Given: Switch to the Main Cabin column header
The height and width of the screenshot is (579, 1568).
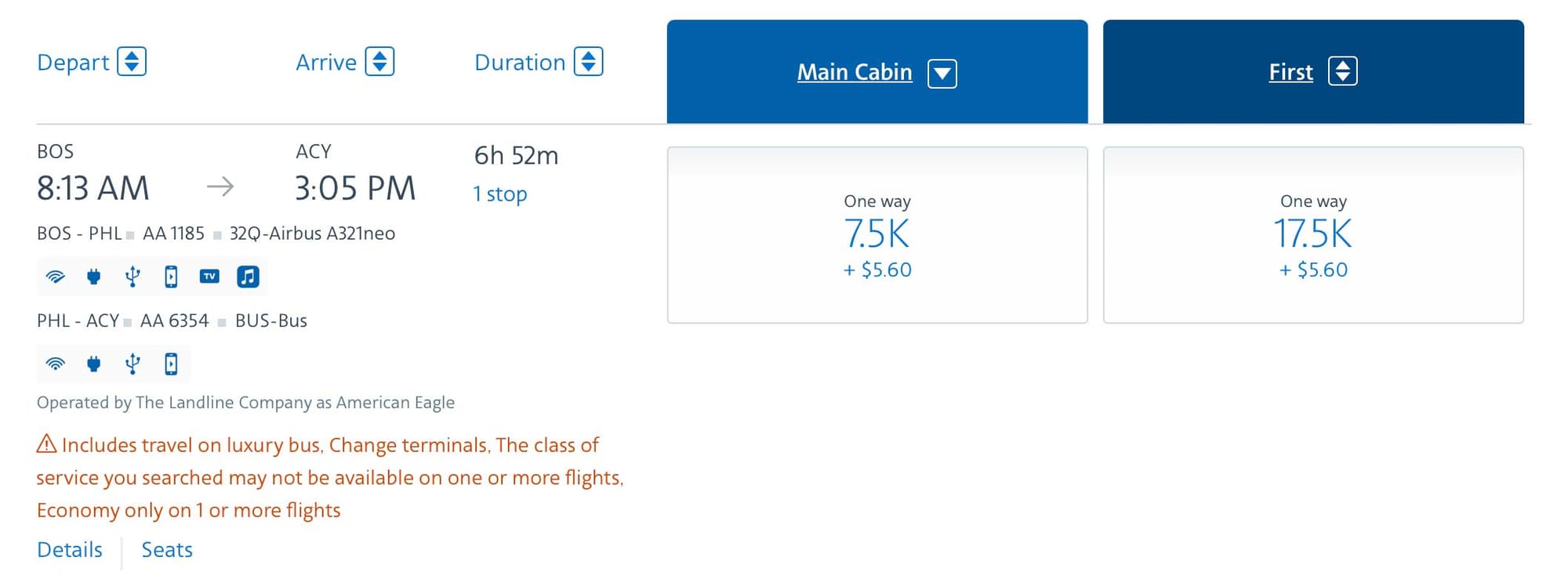Looking at the screenshot, I should (854, 71).
